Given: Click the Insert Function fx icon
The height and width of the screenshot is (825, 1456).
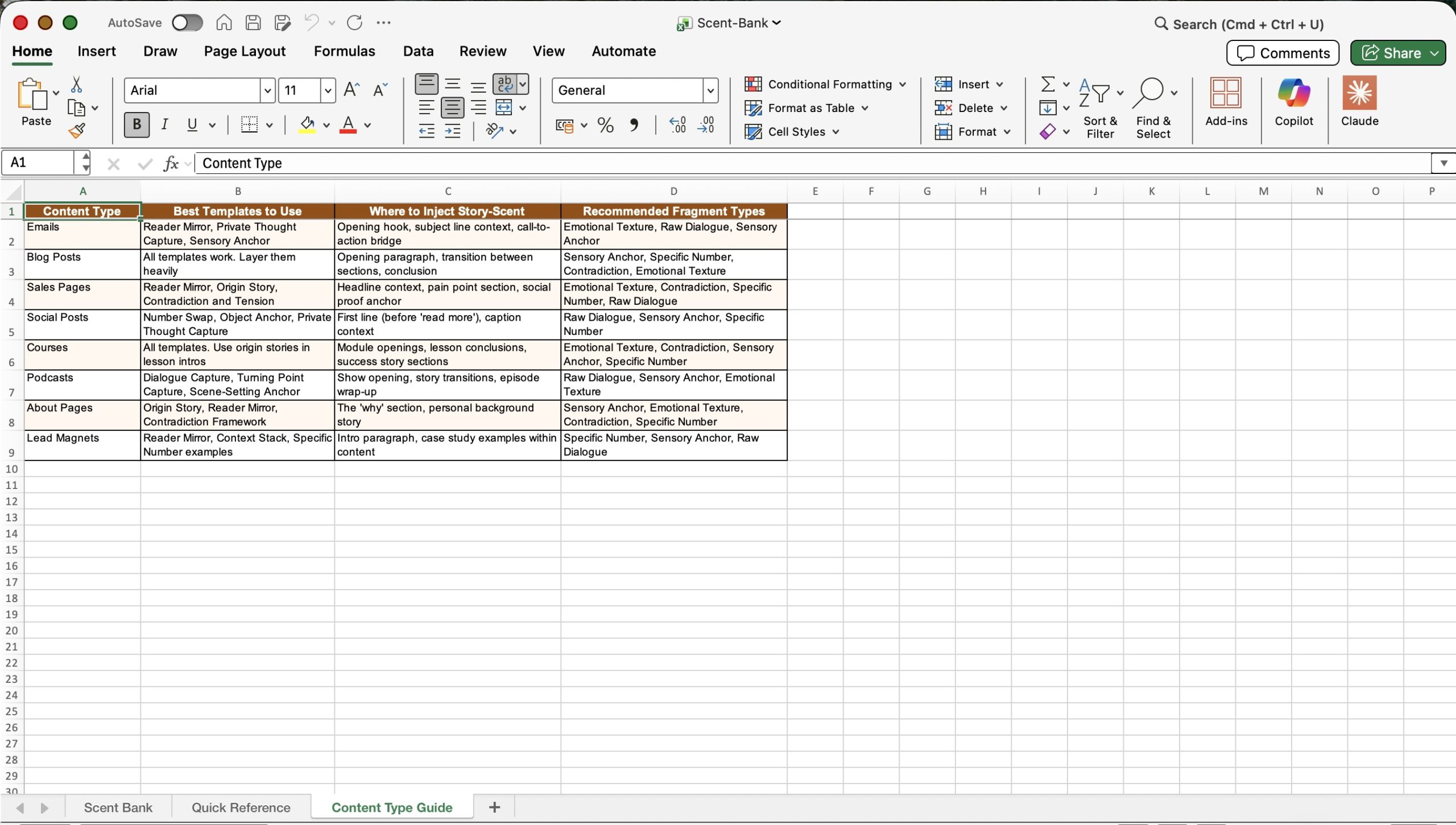Looking at the screenshot, I should pyautogui.click(x=170, y=164).
